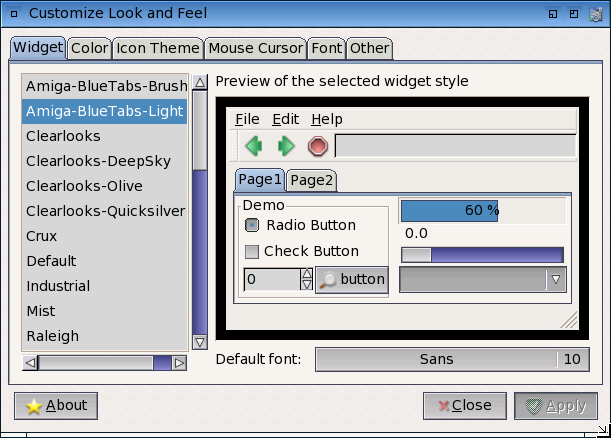Open the Edit menu in preview
This screenshot has height=438, width=611.
(x=286, y=119)
